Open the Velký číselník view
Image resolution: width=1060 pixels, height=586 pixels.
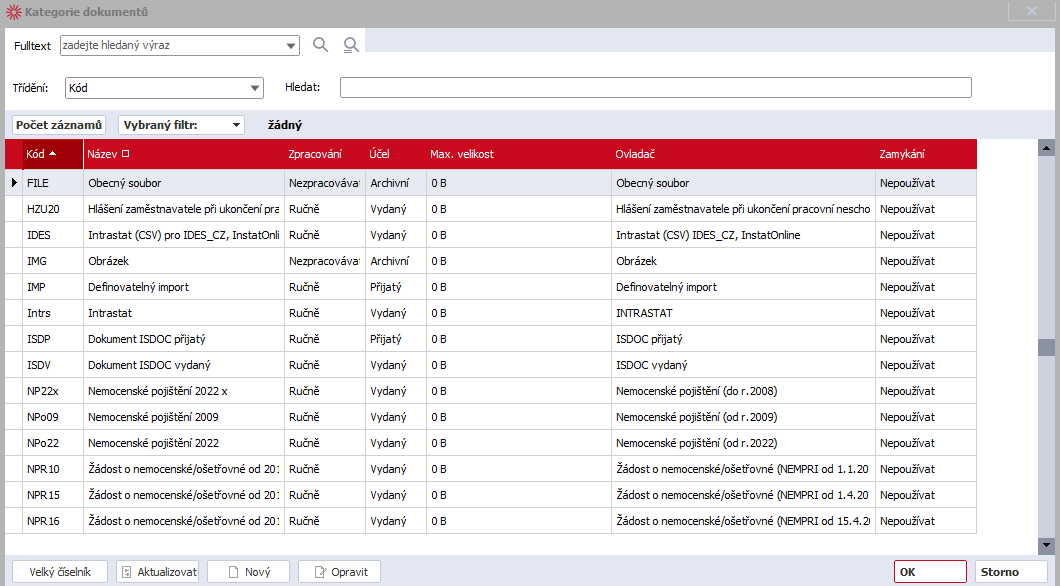[59, 572]
